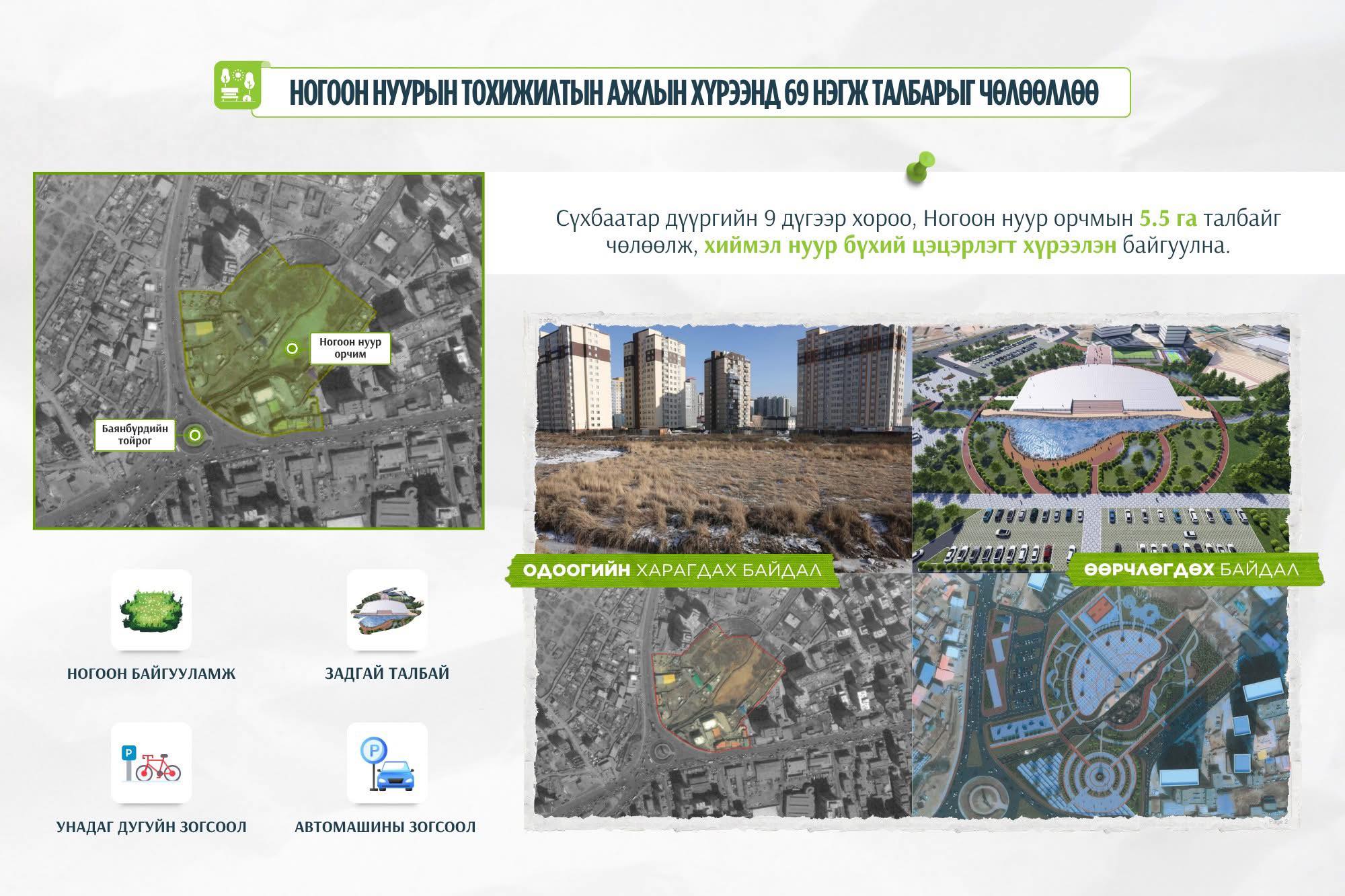Click the Баянбүрдийн тойрог map label

136,435
